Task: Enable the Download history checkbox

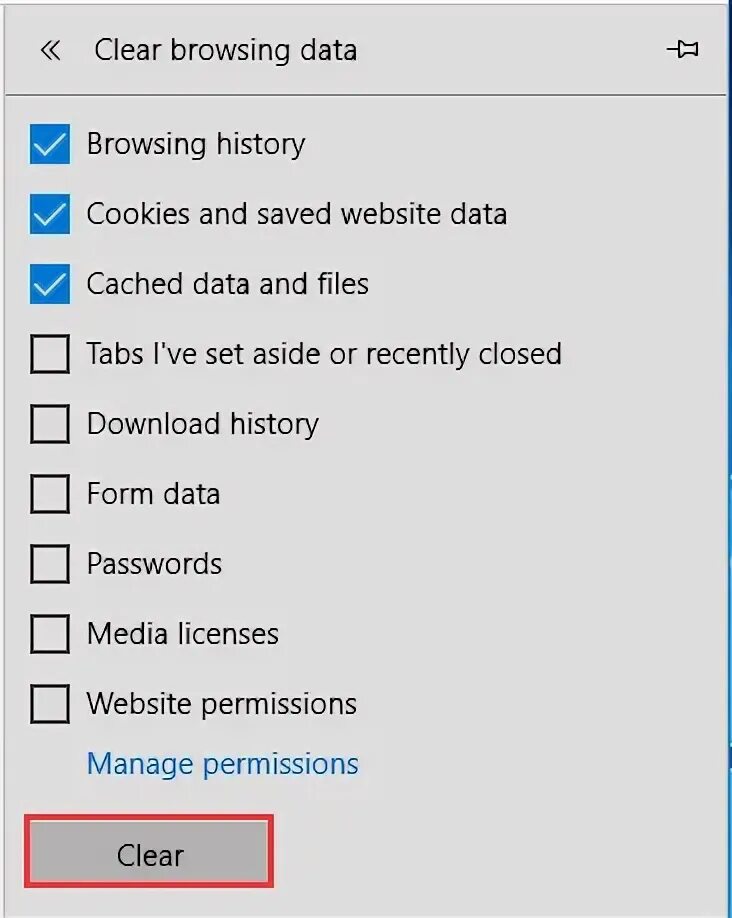Action: (50, 424)
